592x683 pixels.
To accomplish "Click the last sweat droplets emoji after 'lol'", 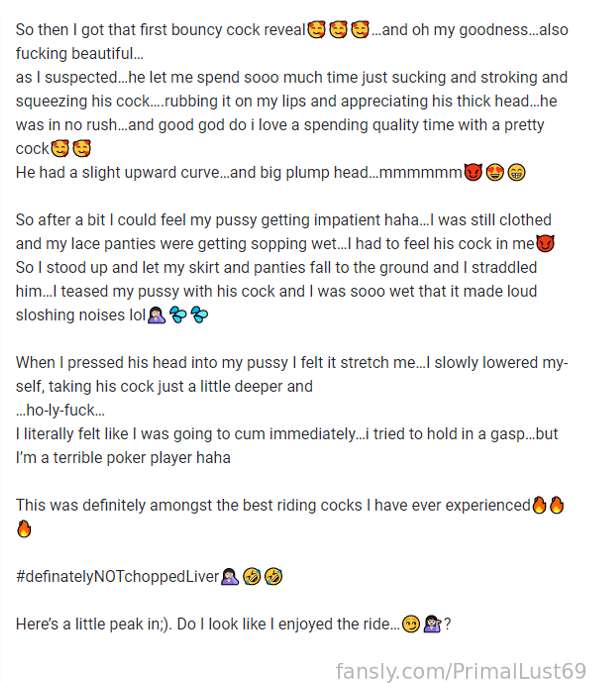I will coord(200,315).
